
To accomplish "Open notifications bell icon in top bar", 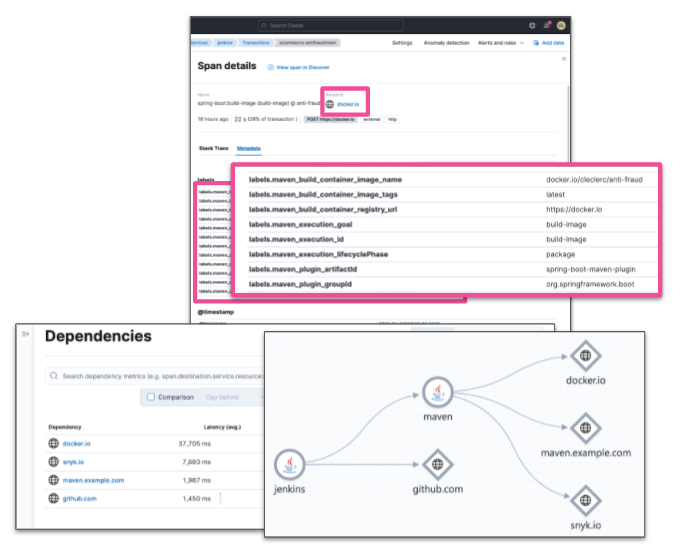I will pyautogui.click(x=546, y=25).
